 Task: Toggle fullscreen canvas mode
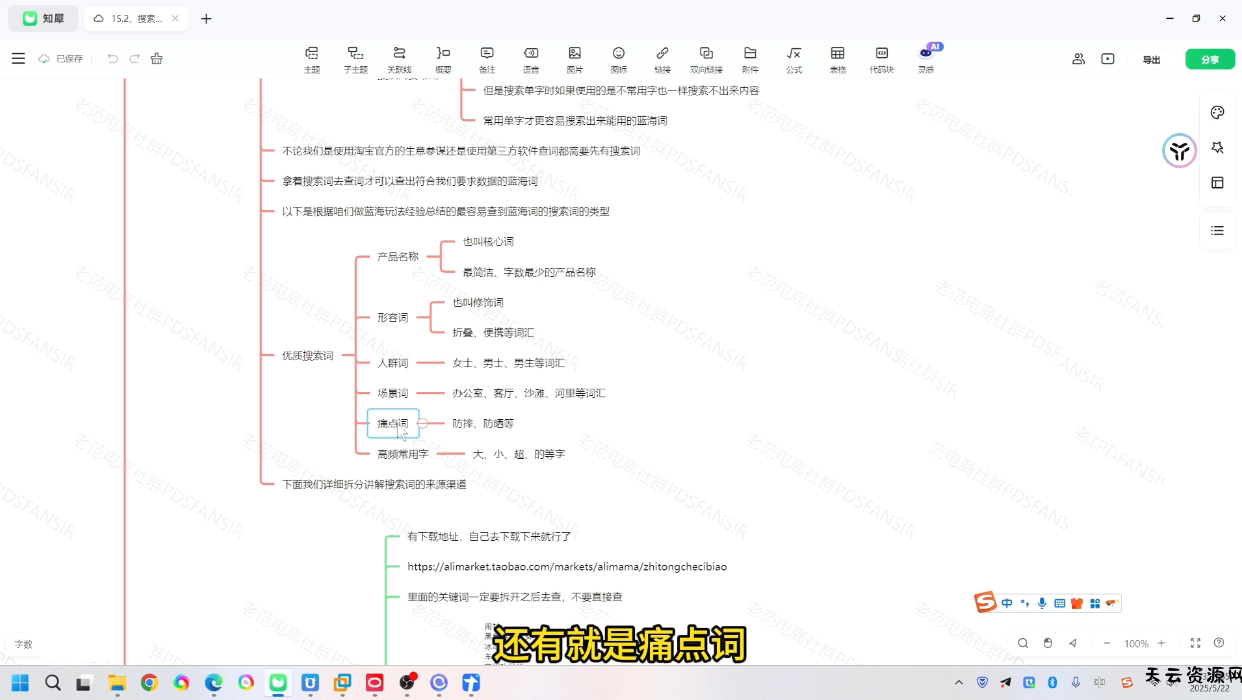1195,643
